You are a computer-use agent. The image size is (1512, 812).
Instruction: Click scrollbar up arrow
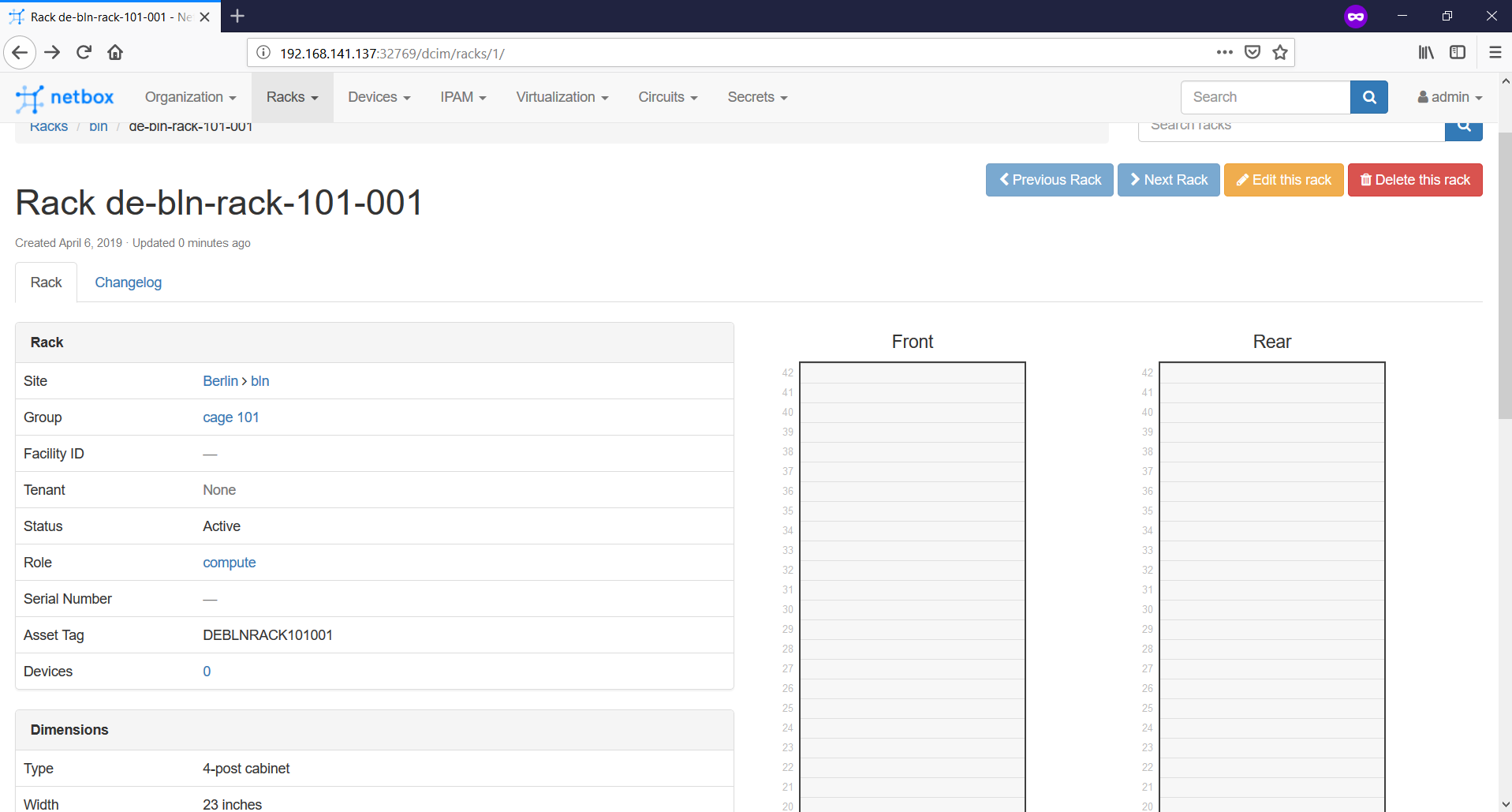point(1505,80)
